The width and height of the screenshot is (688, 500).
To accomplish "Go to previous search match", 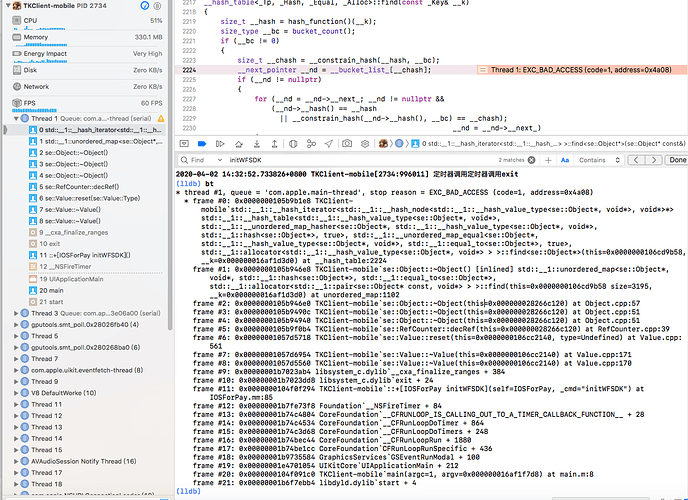I will click(x=636, y=160).
